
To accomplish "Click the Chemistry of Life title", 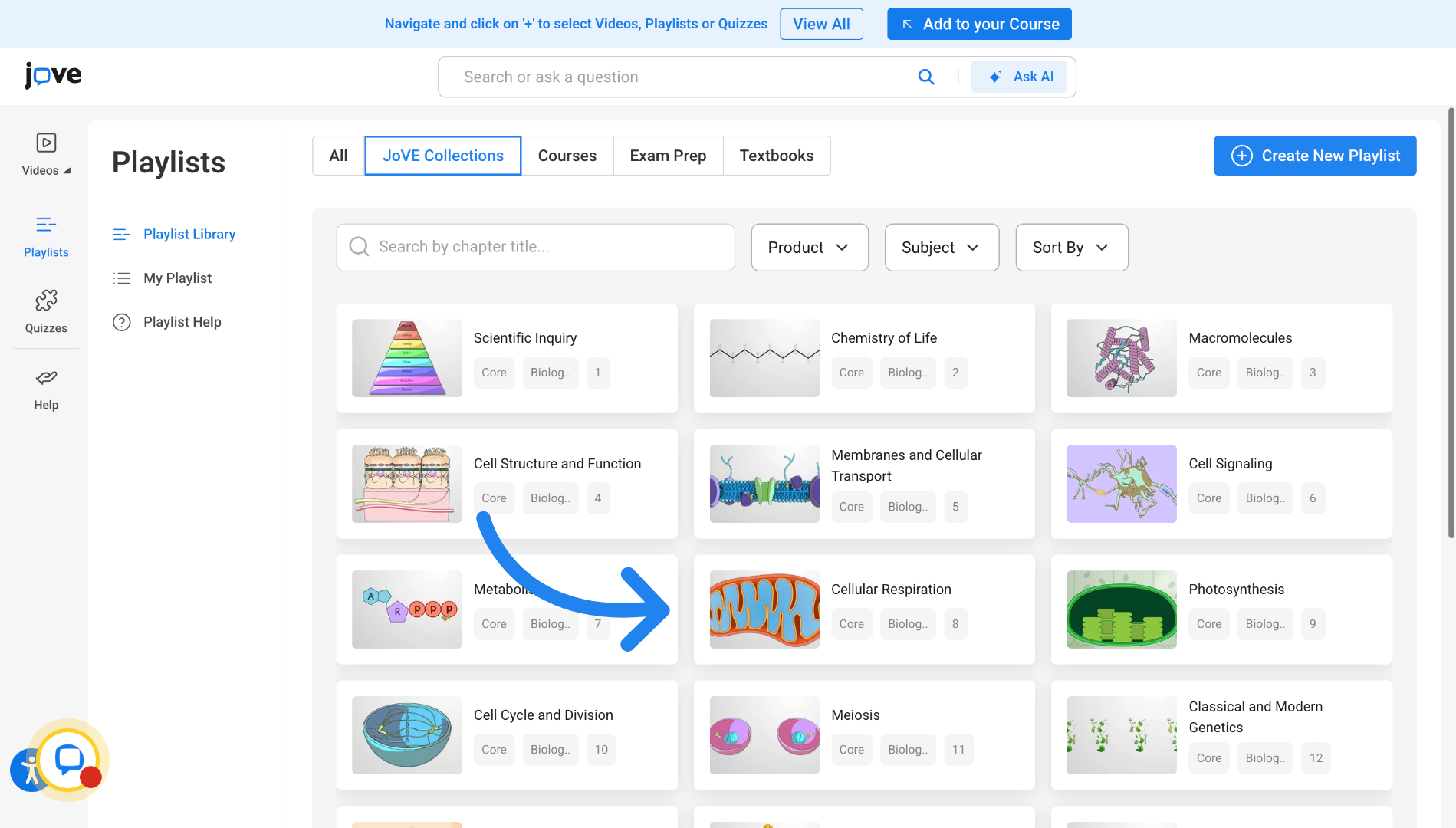I will coord(884,338).
